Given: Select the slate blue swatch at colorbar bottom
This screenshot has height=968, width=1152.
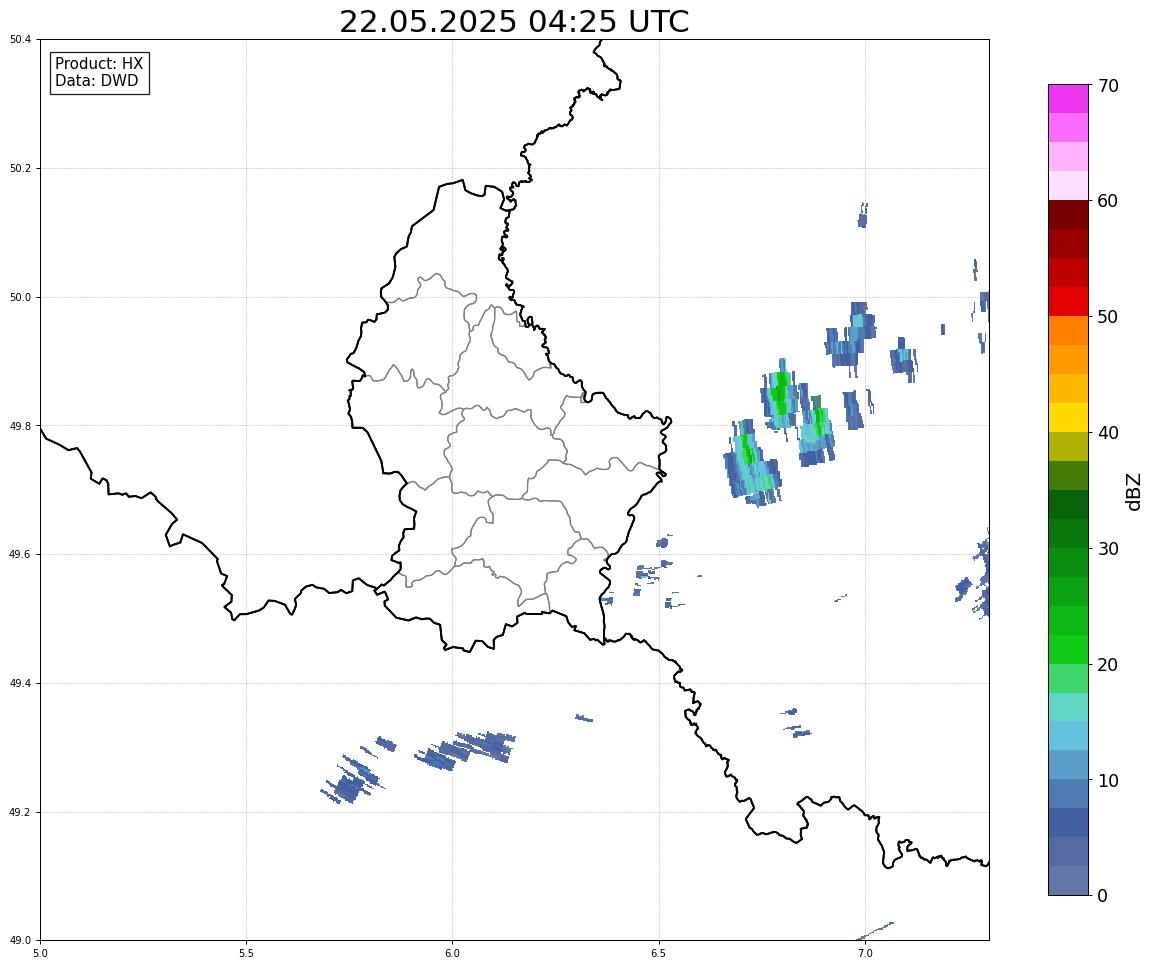Looking at the screenshot, I should [x=1068, y=881].
